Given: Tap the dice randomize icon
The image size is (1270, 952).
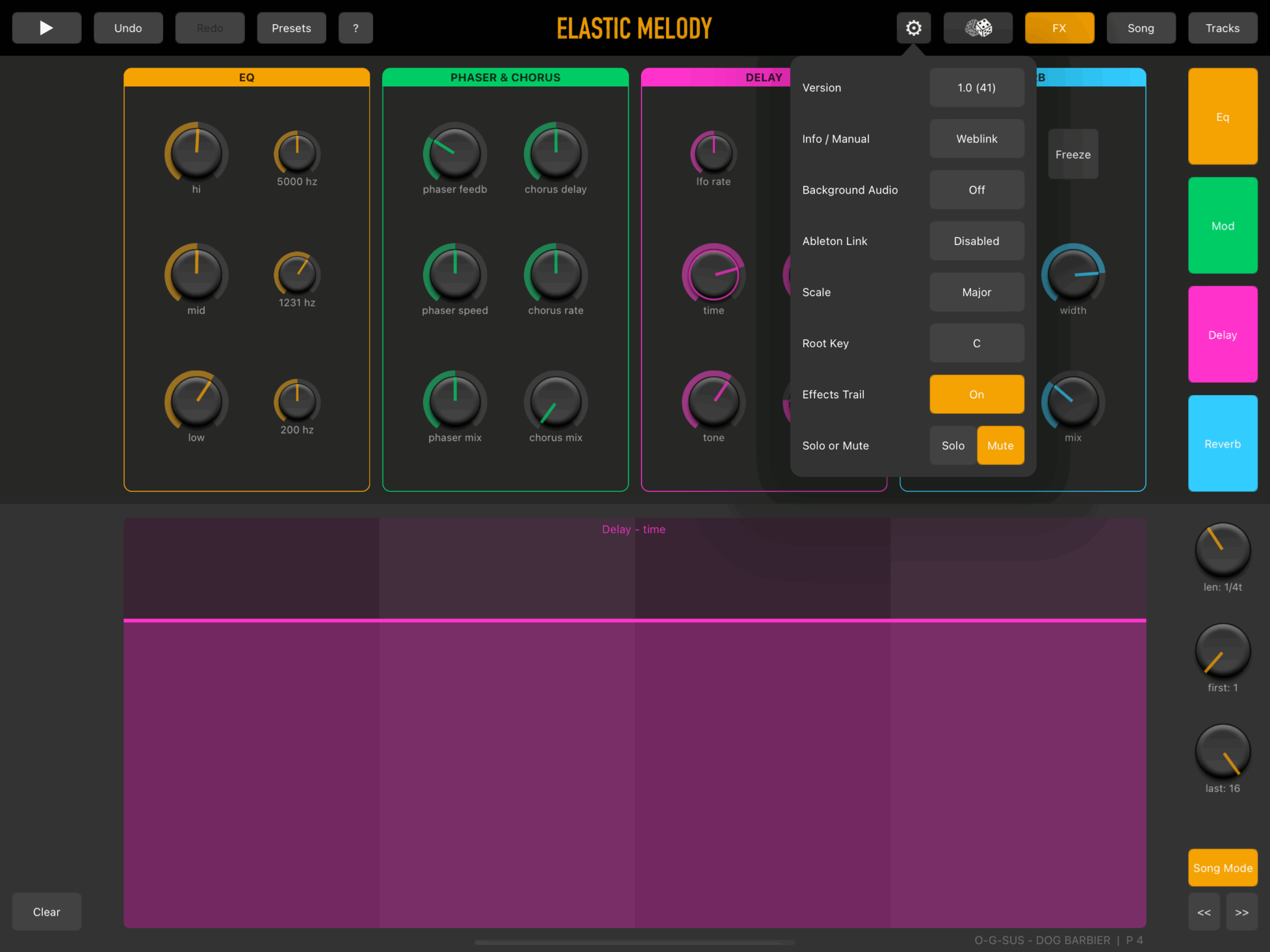Looking at the screenshot, I should (978, 28).
